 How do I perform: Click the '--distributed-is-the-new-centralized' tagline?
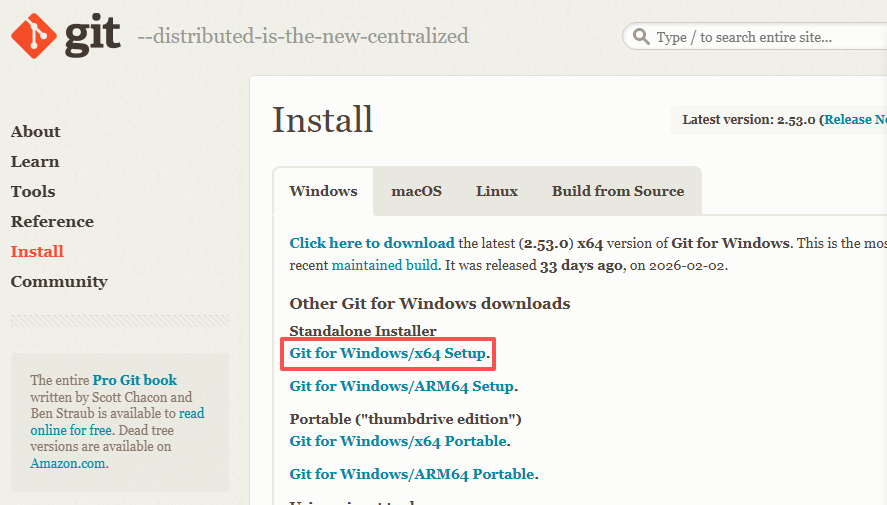(303, 36)
